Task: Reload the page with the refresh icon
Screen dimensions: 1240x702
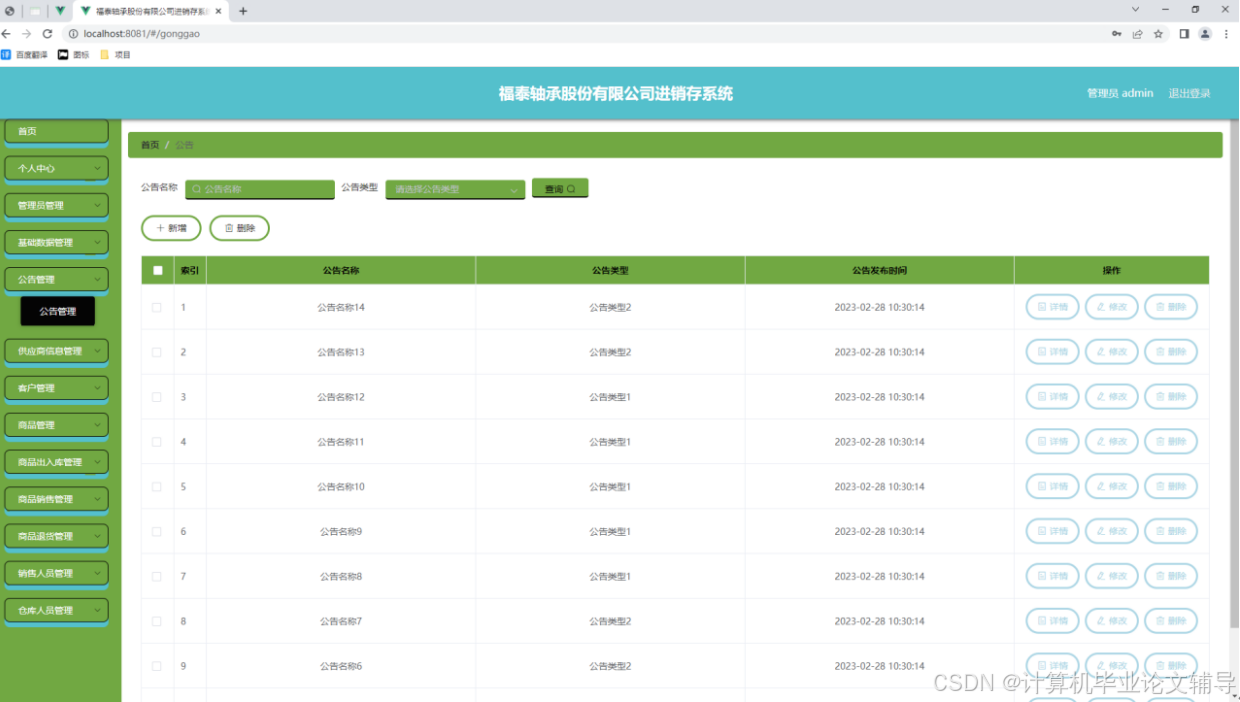Action: (47, 33)
